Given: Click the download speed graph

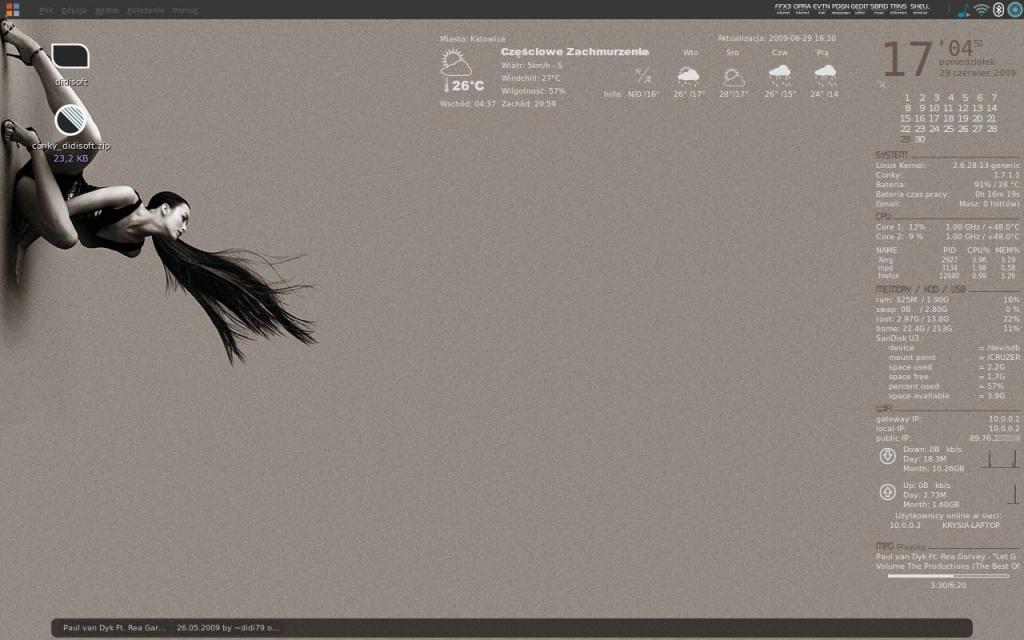Looking at the screenshot, I should (x=1002, y=458).
